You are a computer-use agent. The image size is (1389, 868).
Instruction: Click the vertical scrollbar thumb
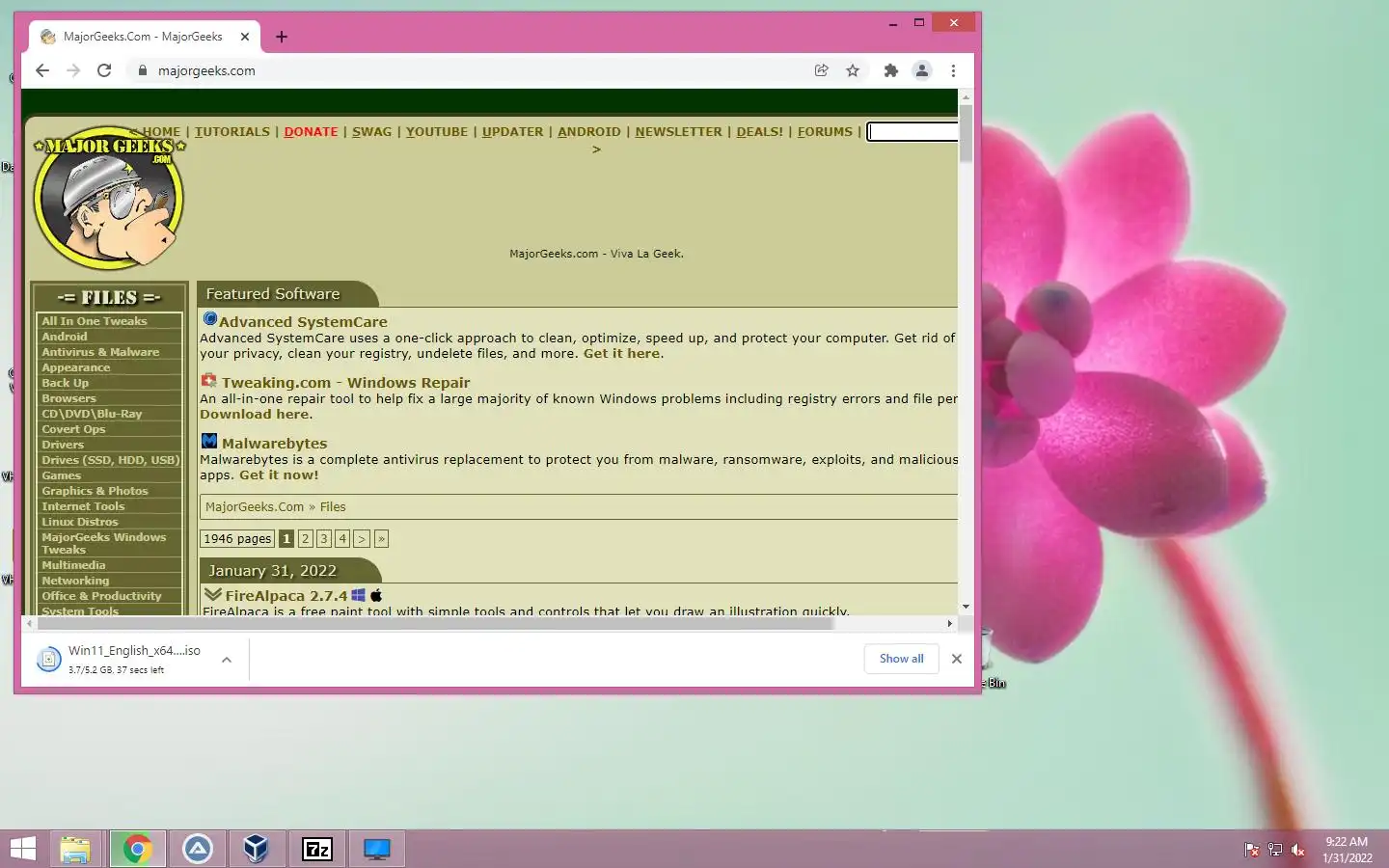click(966, 134)
